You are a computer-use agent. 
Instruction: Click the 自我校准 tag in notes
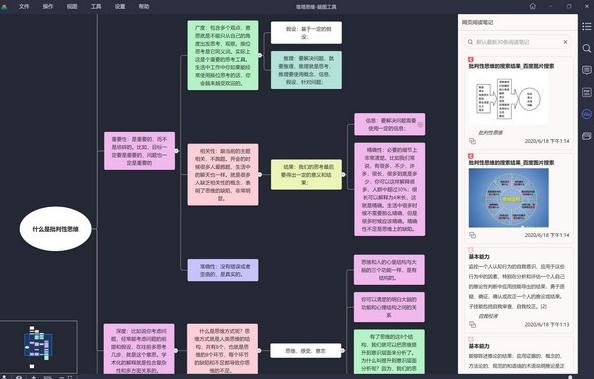pyautogui.click(x=488, y=316)
